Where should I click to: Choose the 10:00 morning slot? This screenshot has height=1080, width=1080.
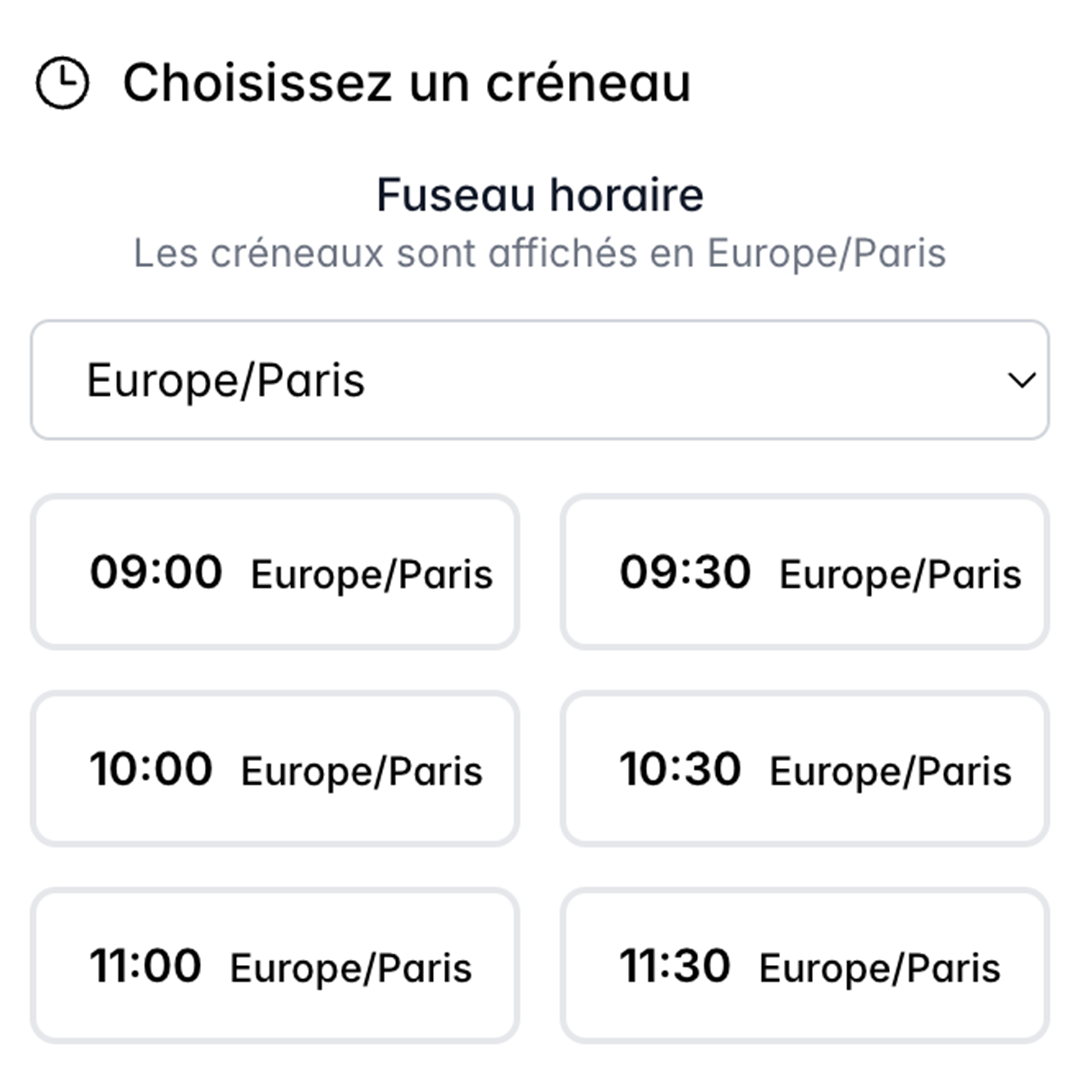click(x=274, y=768)
